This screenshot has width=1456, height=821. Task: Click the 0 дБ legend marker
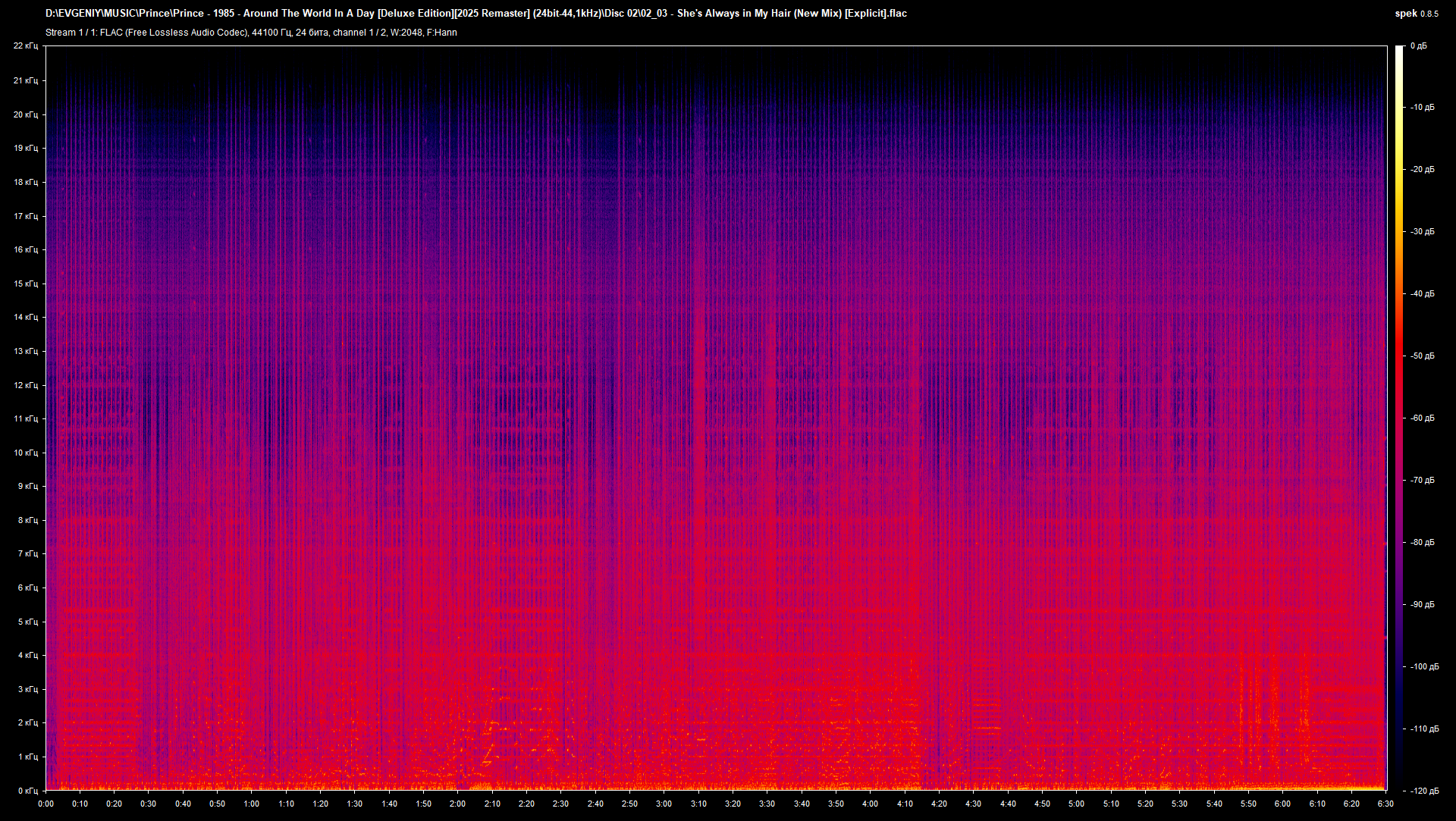pyautogui.click(x=1420, y=45)
